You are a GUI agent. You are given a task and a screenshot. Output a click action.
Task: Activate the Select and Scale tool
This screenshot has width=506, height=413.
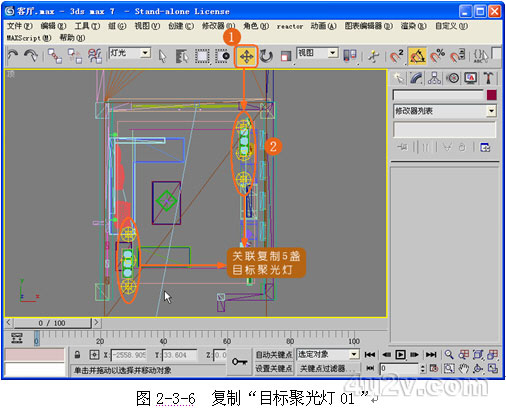pos(286,56)
